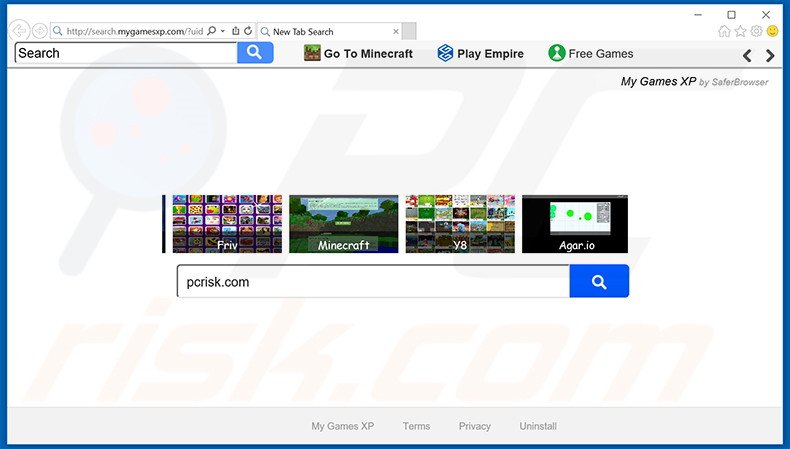Click the Play Empire logo icon
The image size is (790, 449).
pyautogui.click(x=445, y=53)
